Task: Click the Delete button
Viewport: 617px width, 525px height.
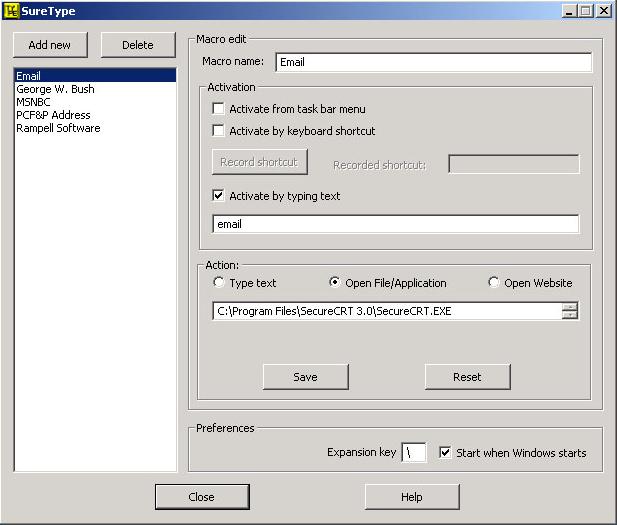Action: [138, 45]
